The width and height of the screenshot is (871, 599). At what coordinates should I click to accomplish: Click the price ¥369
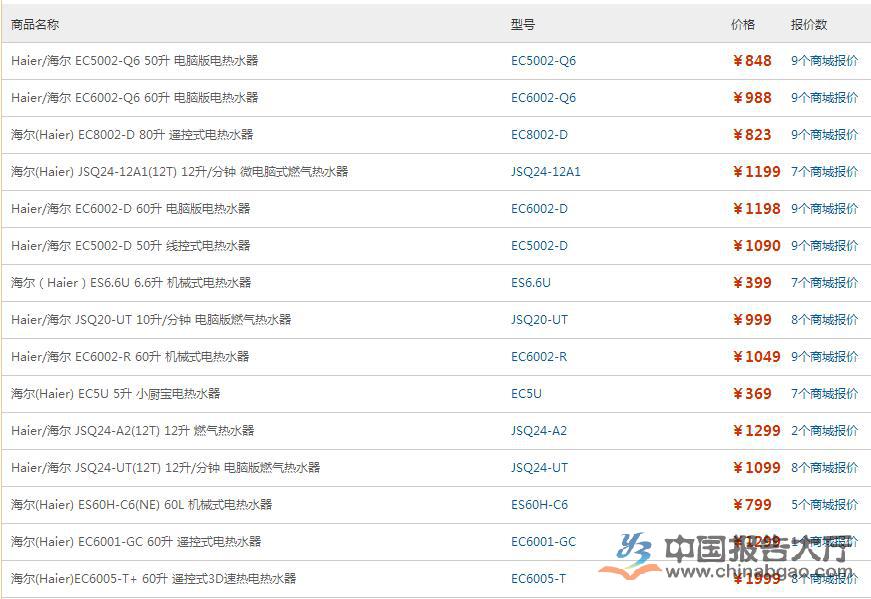(752, 393)
